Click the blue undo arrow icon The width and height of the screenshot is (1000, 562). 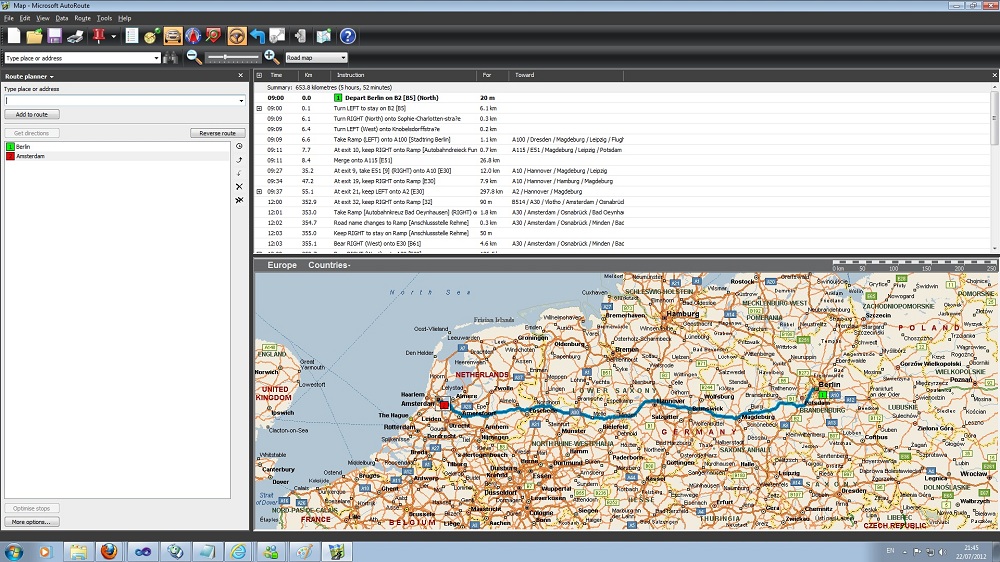(258, 36)
